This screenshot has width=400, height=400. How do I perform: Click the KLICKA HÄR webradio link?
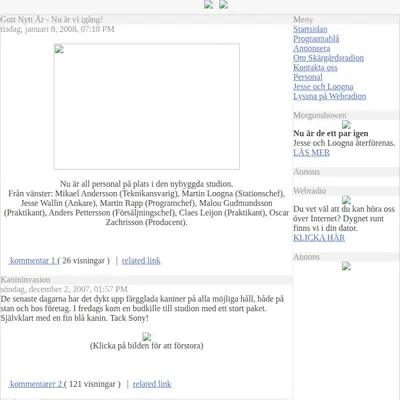[x=319, y=238]
